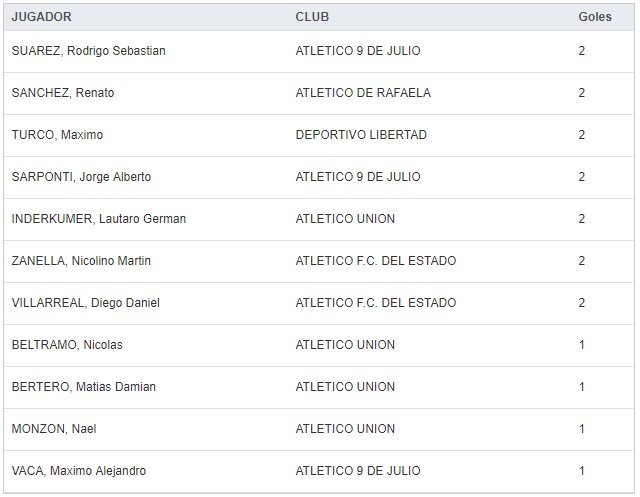The image size is (640, 497).
Task: Click the JUGADOR column header
Action: (x=41, y=17)
